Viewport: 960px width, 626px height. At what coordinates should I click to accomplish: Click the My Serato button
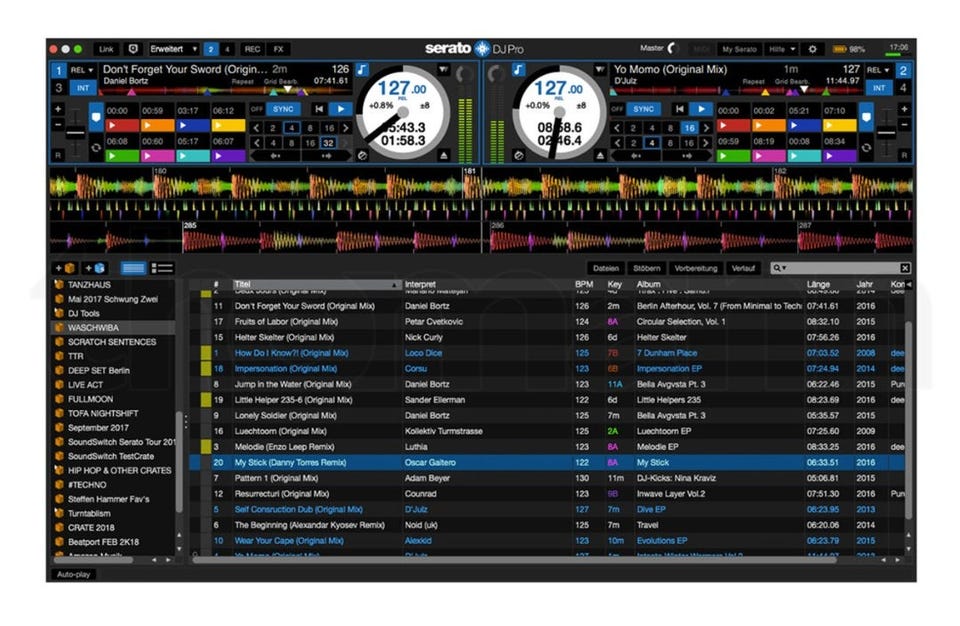point(739,49)
